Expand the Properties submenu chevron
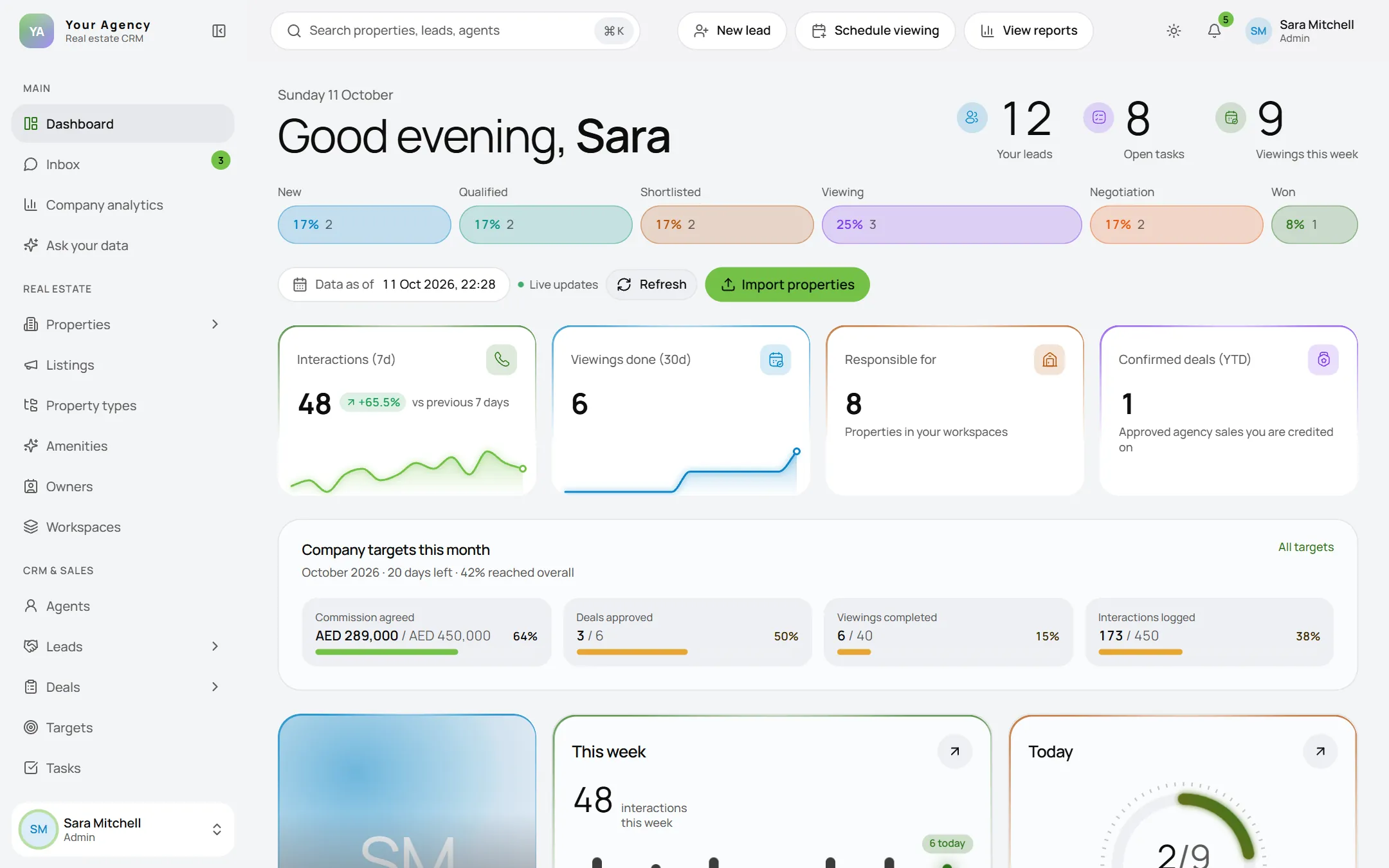1389x868 pixels. coord(215,324)
